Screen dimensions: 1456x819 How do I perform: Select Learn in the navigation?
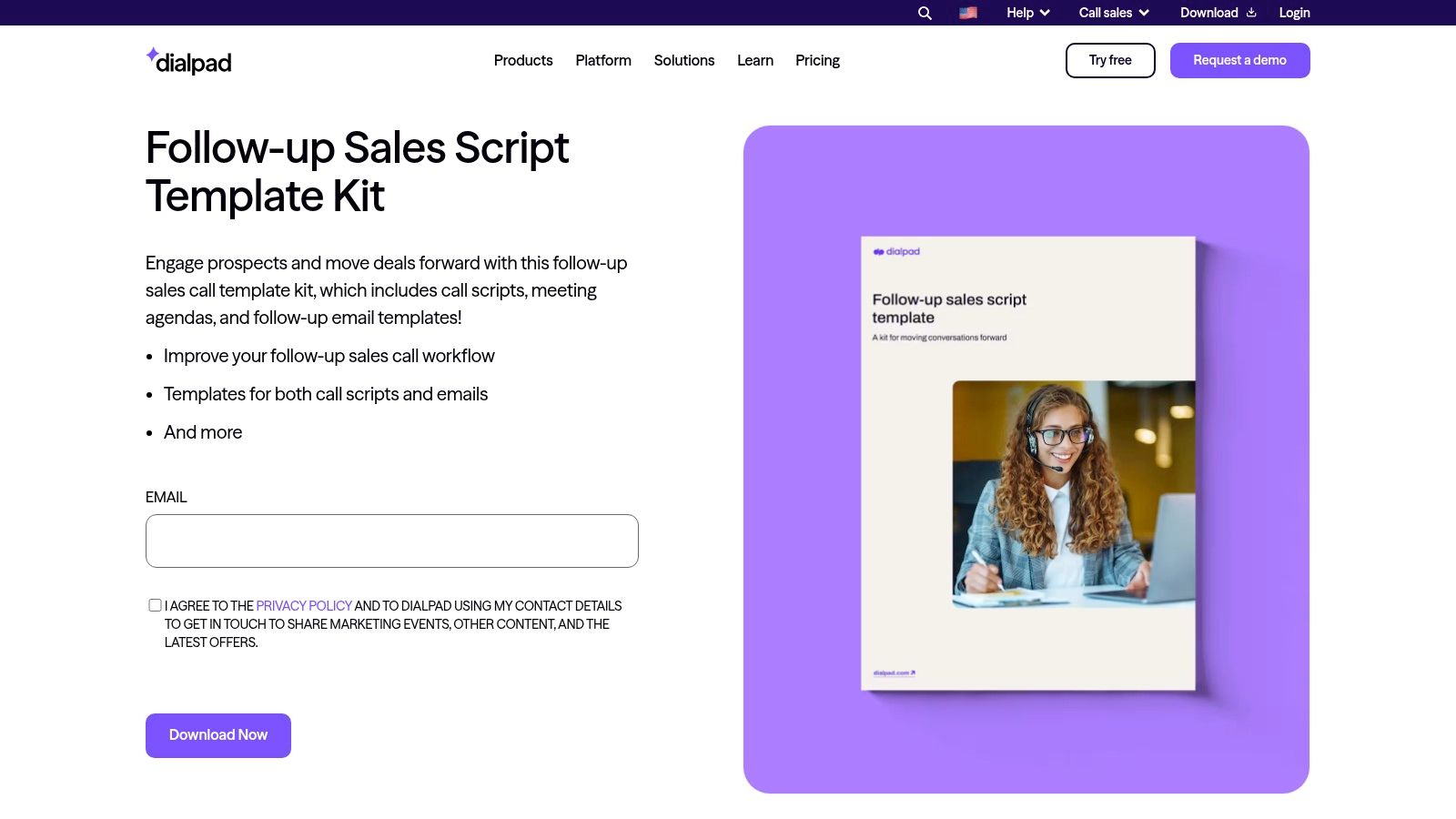[755, 60]
